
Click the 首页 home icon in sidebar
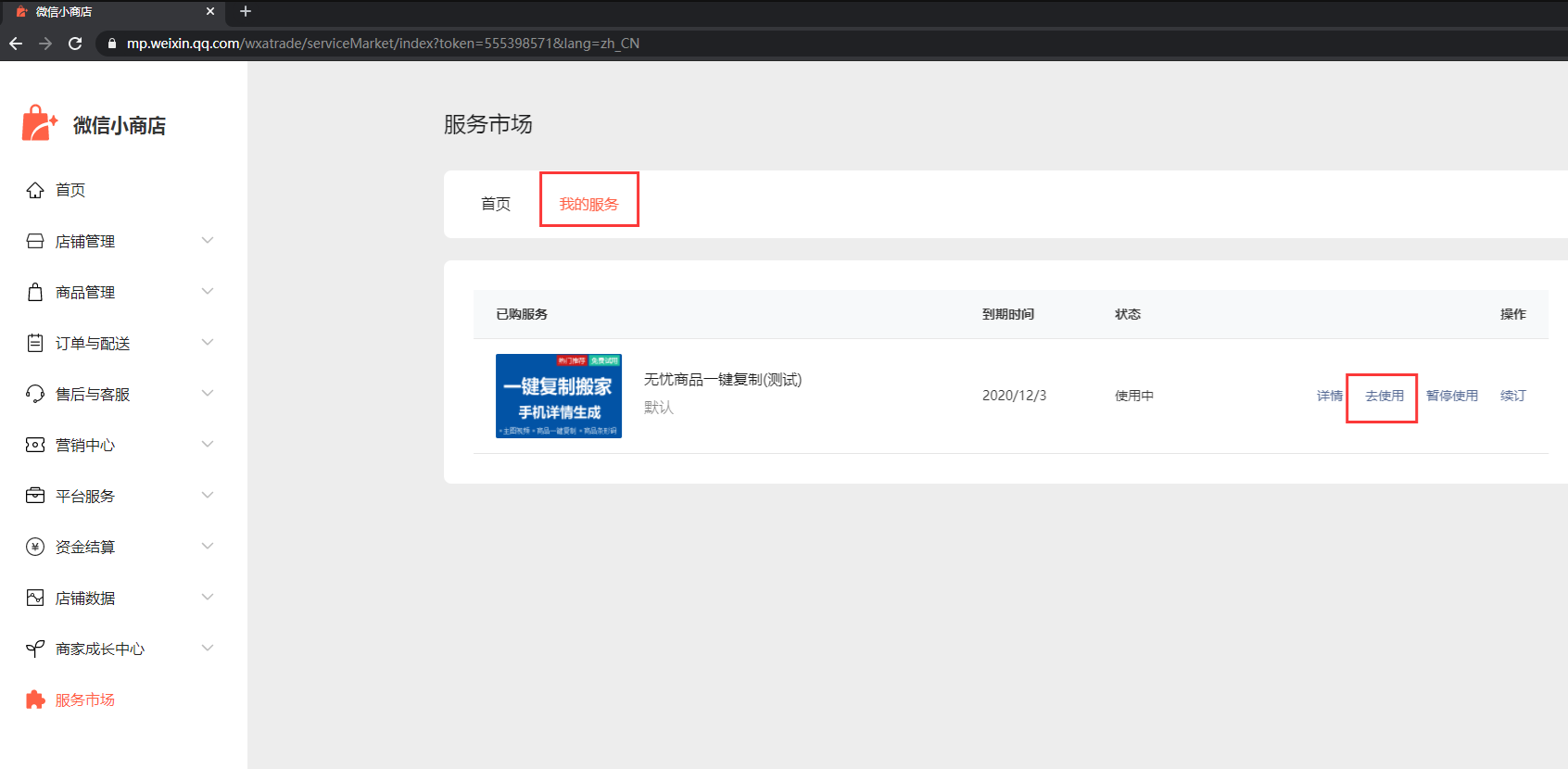point(35,190)
